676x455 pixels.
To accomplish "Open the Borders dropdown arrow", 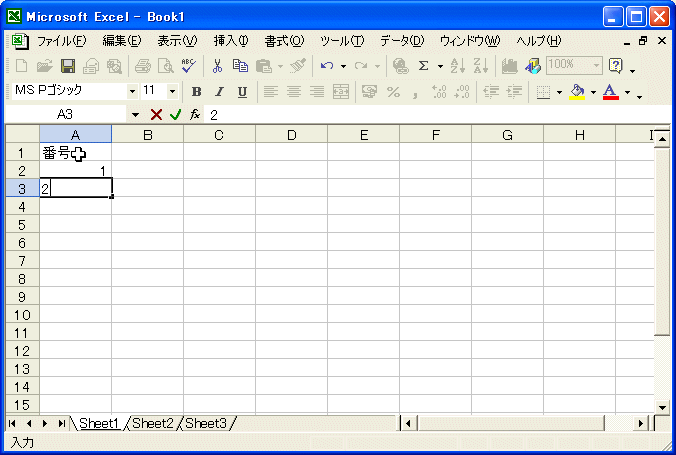I will pos(559,91).
